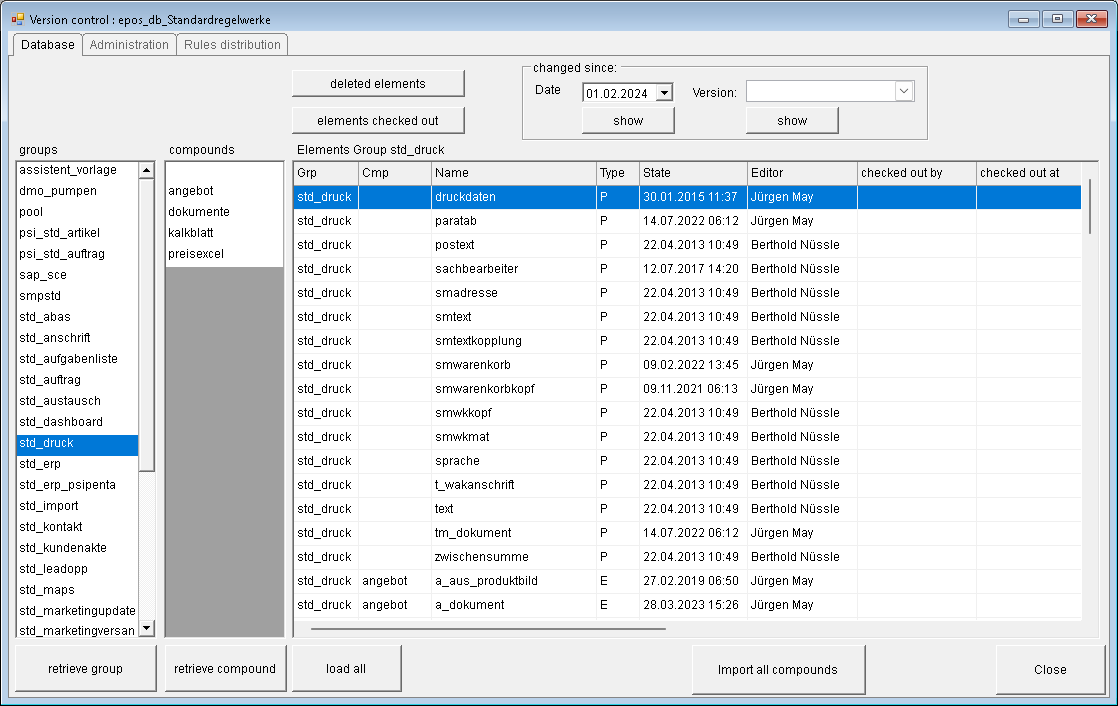Select the angebot compound
Viewport: 1118px width, 706px height.
pyautogui.click(x=190, y=191)
